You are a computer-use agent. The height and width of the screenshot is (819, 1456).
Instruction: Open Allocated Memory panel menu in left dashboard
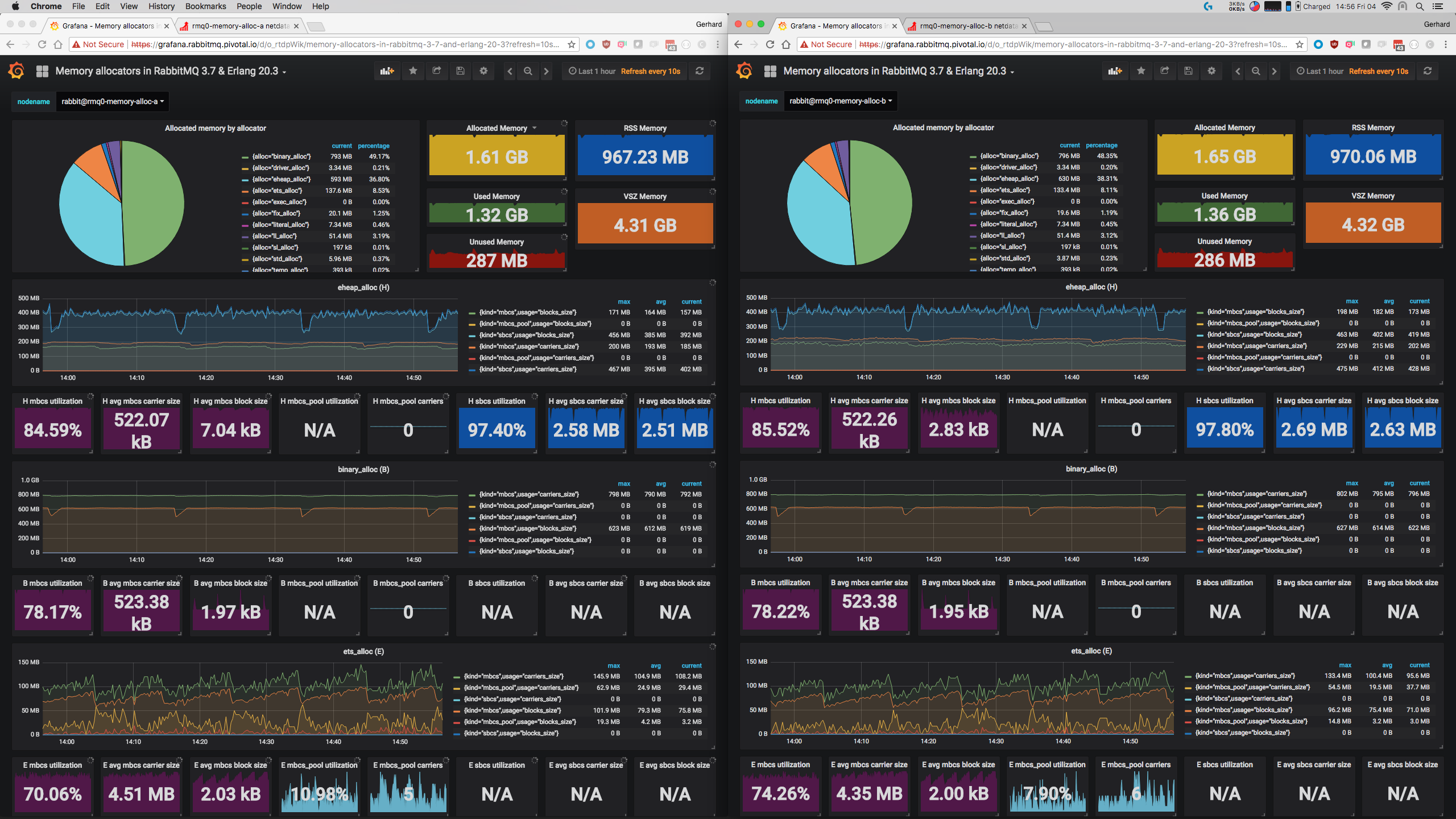pos(501,128)
